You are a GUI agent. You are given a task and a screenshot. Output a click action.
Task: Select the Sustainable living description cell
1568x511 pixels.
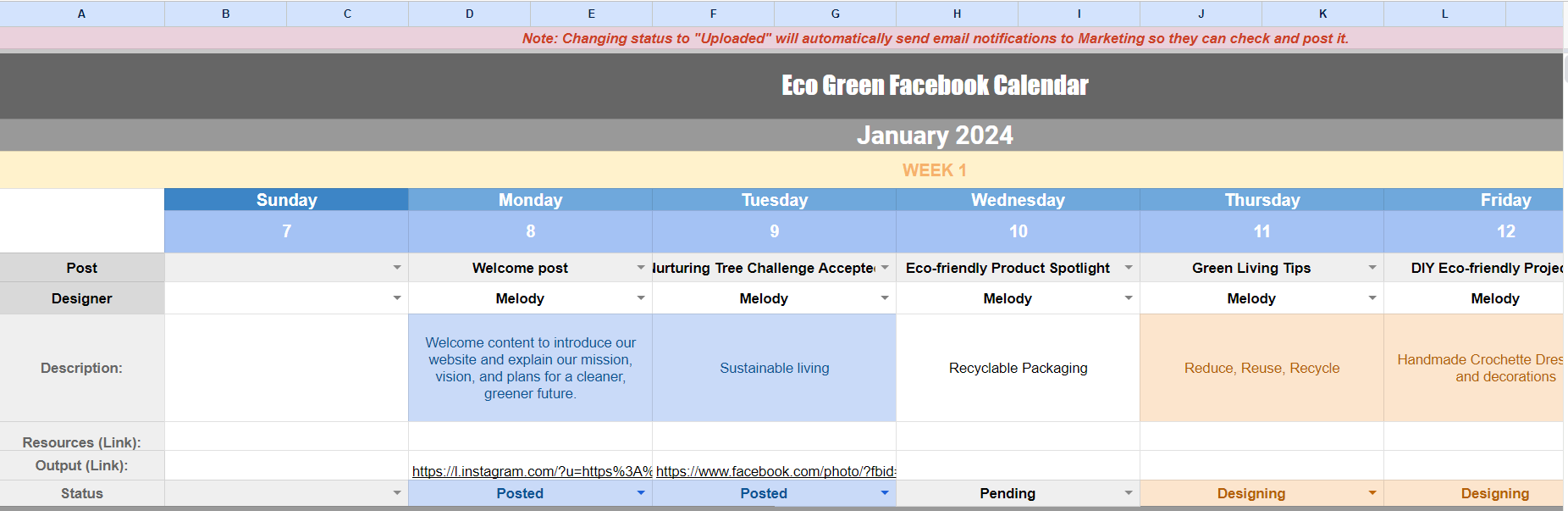[774, 368]
